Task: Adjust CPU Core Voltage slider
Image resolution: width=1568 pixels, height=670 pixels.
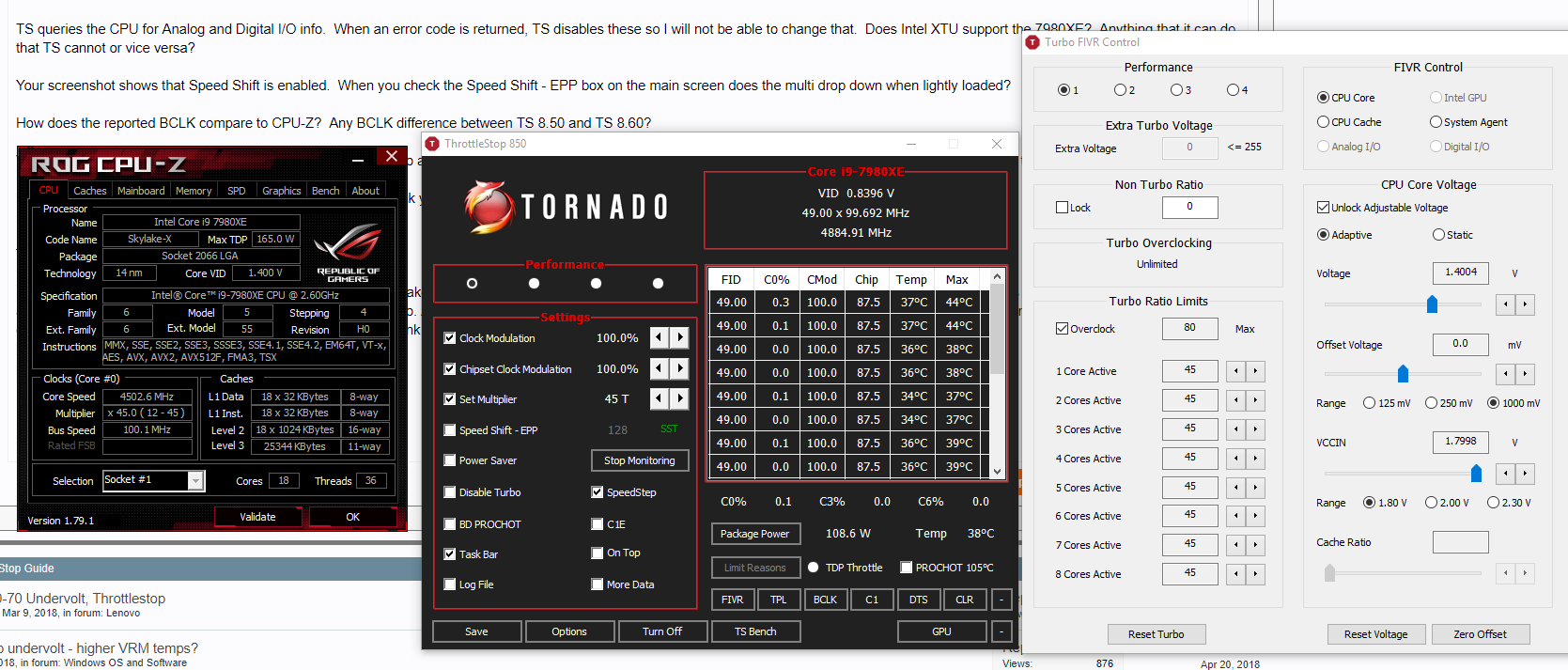Action: tap(1432, 304)
